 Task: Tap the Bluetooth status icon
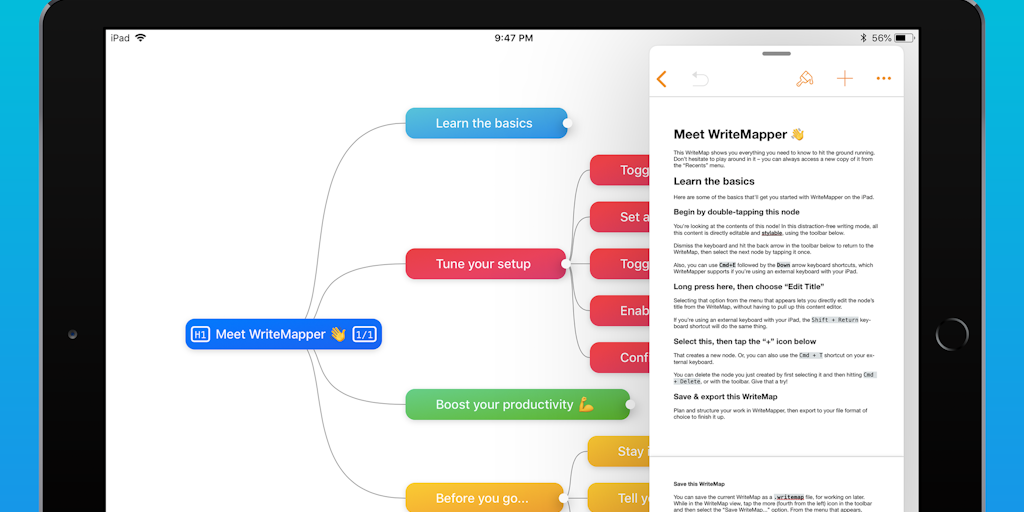pos(863,38)
